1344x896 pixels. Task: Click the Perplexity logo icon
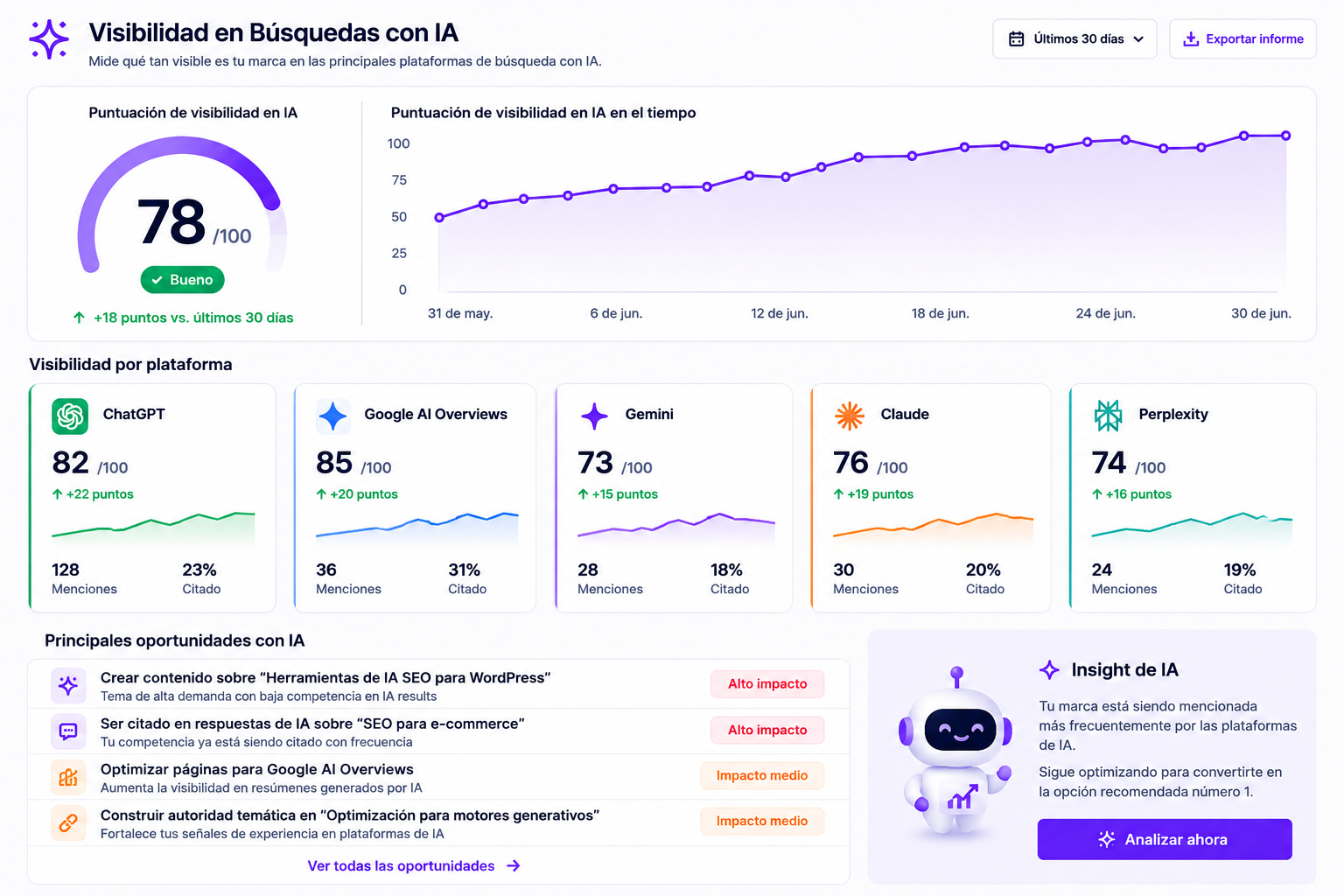click(x=1108, y=416)
